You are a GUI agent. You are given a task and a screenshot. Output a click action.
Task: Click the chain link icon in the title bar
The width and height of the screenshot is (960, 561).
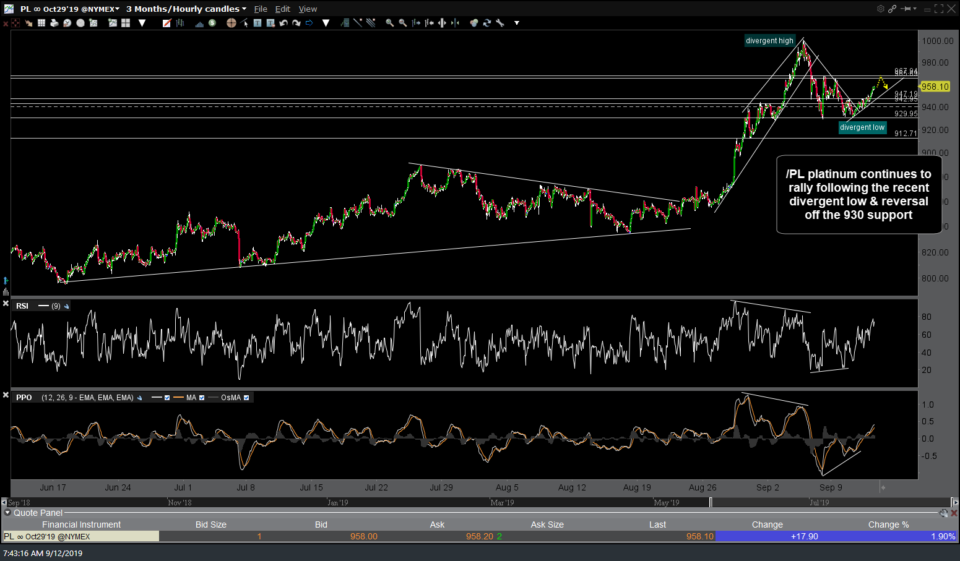(x=892, y=9)
